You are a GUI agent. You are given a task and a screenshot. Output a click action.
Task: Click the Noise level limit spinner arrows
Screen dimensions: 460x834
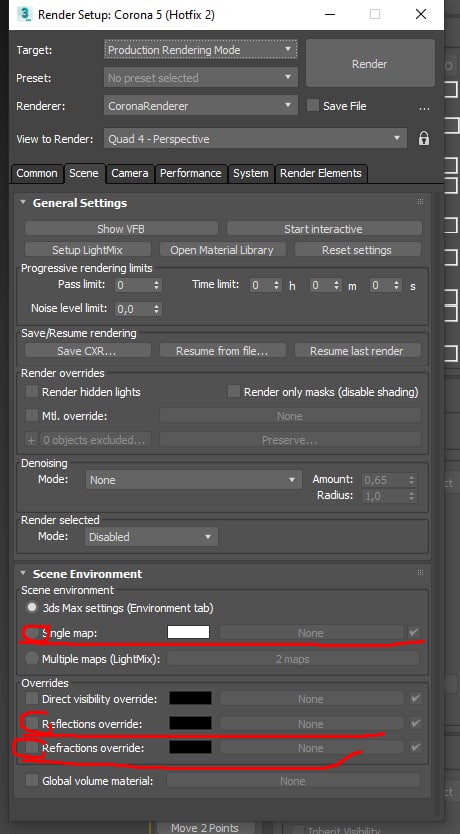pos(156,308)
